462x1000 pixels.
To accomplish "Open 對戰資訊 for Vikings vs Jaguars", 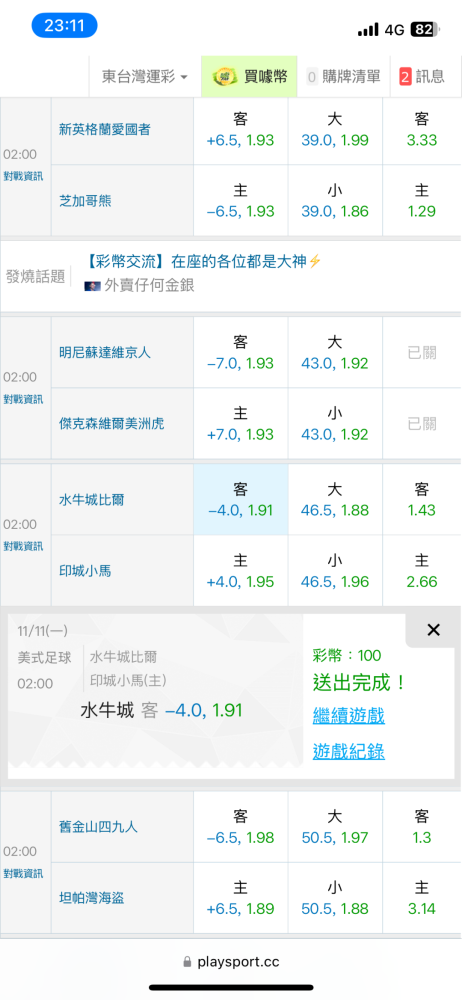I will coord(24,399).
